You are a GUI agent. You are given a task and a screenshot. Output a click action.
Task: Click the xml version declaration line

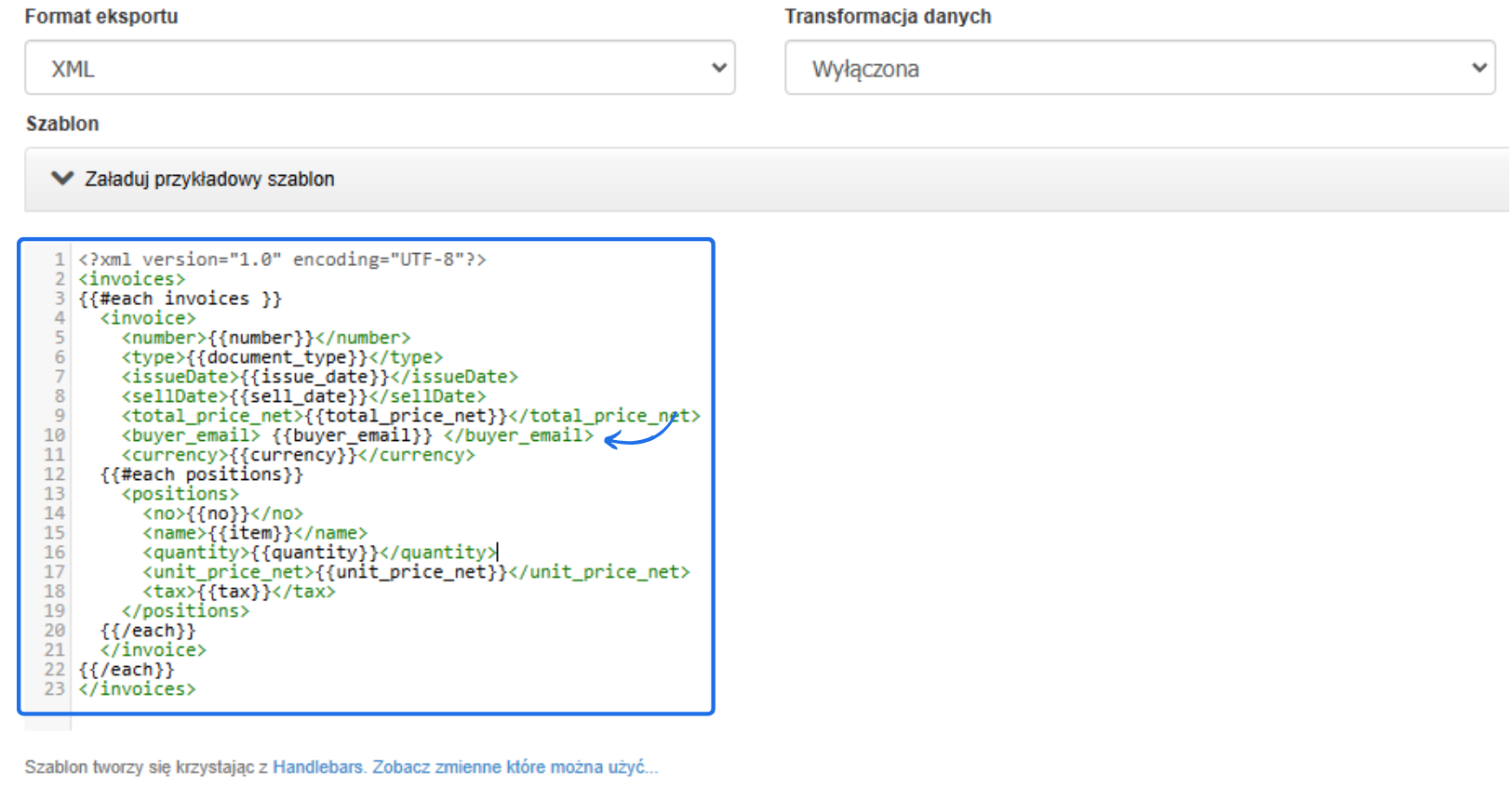tap(282, 260)
